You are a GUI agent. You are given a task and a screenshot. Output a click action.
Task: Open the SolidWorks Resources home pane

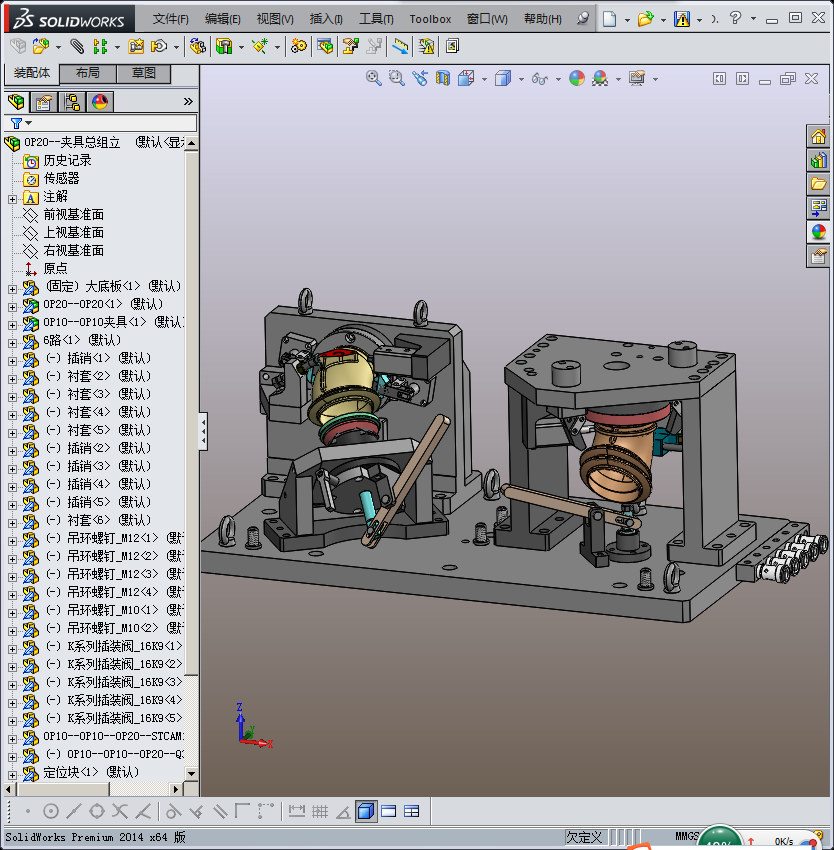818,137
